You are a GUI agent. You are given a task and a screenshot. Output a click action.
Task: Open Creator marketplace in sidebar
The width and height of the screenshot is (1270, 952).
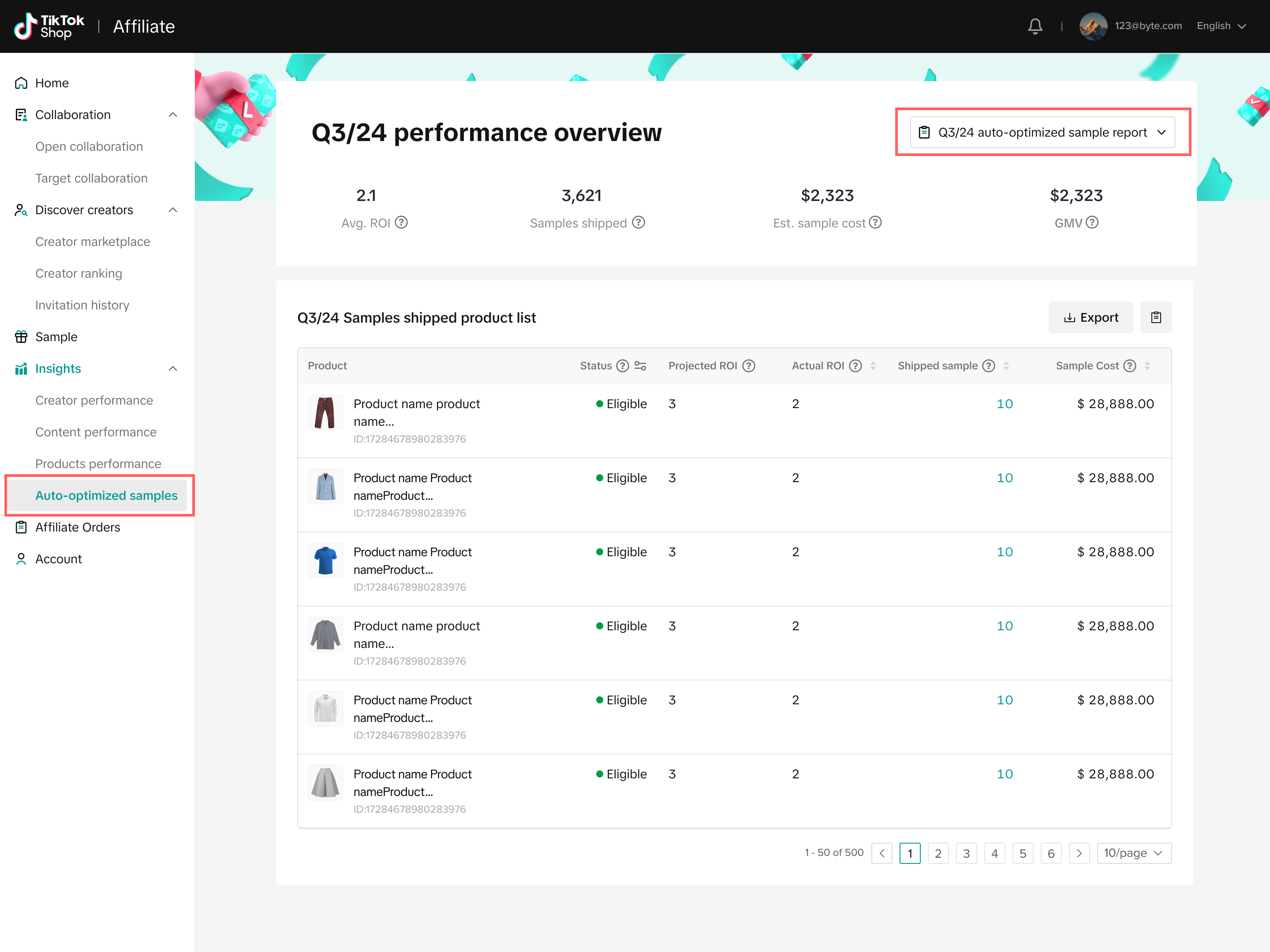pyautogui.click(x=93, y=242)
